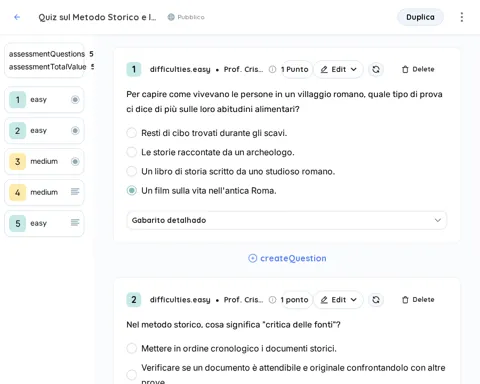Viewport: 480px width, 384px height.
Task: Click the globe Pubblico visibility icon
Action: pyautogui.click(x=171, y=17)
